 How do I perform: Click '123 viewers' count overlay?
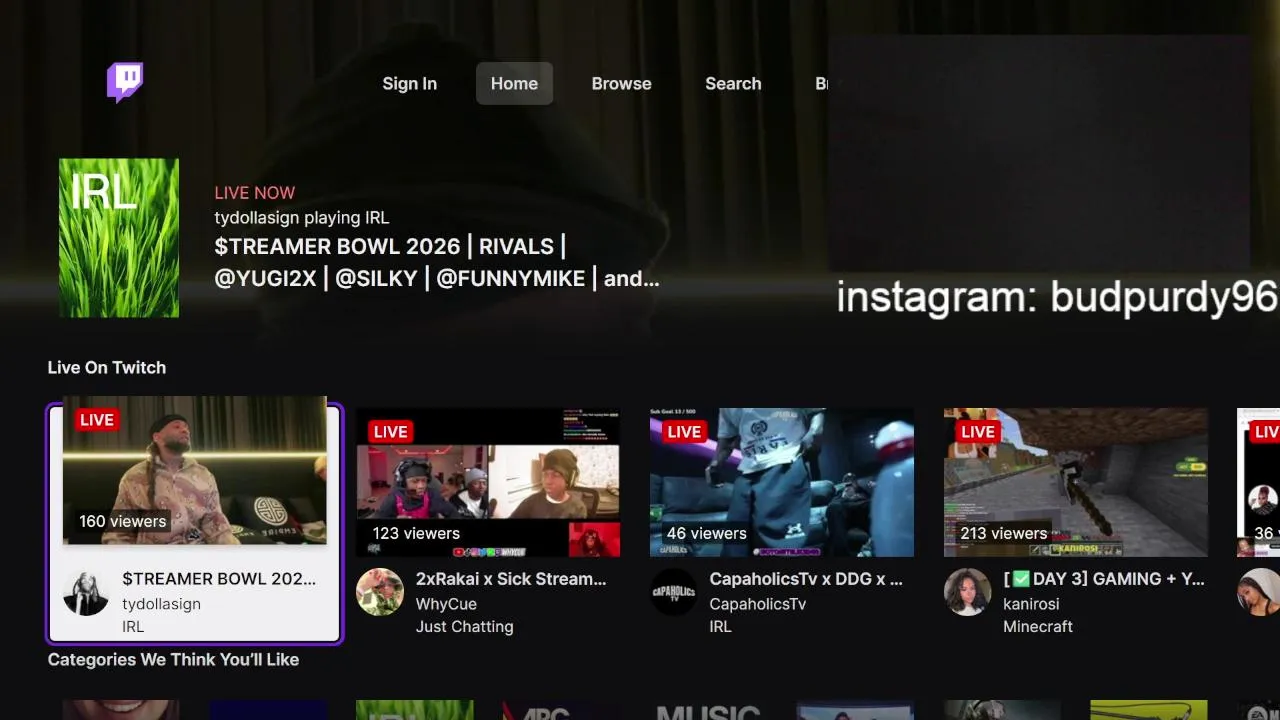tap(416, 533)
